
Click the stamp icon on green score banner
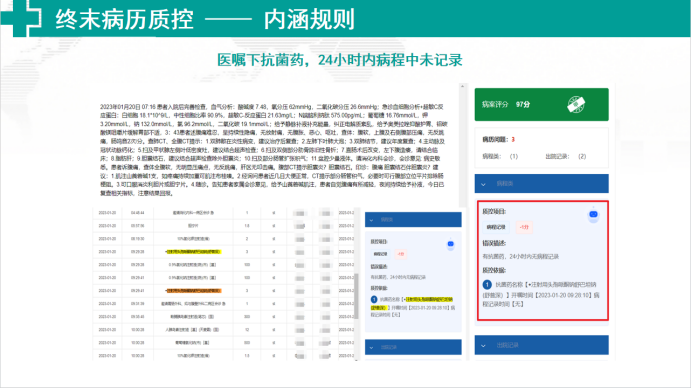point(576,104)
